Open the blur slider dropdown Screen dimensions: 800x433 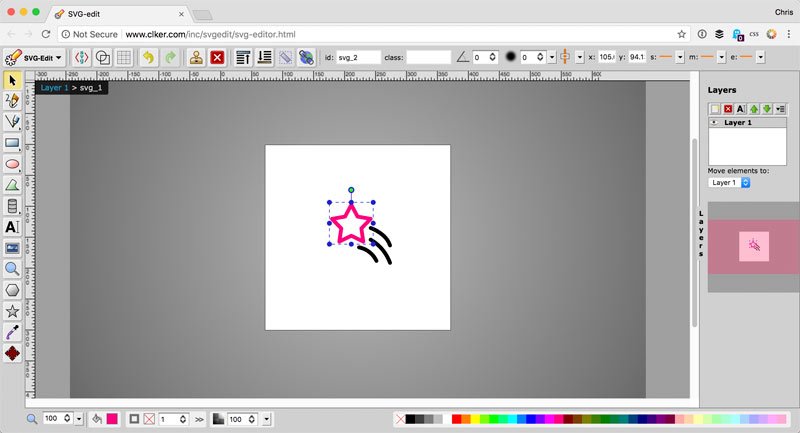(x=552, y=58)
